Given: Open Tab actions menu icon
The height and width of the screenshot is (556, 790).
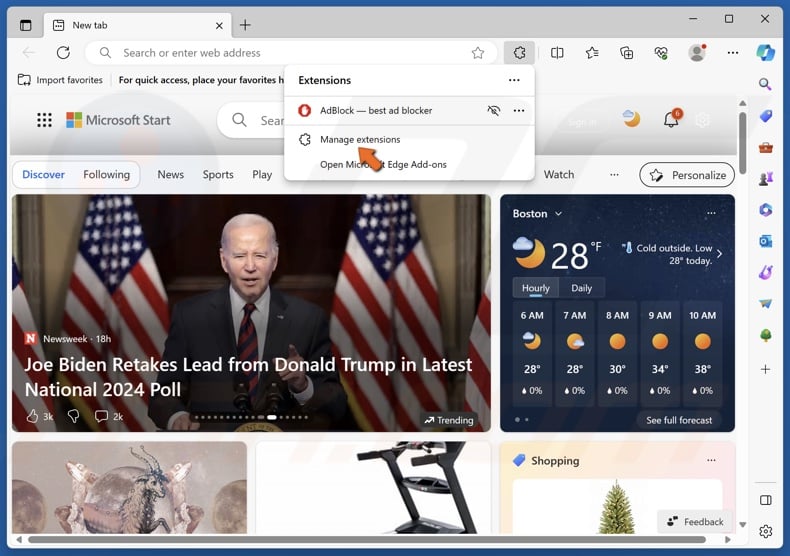Looking at the screenshot, I should click(x=25, y=25).
